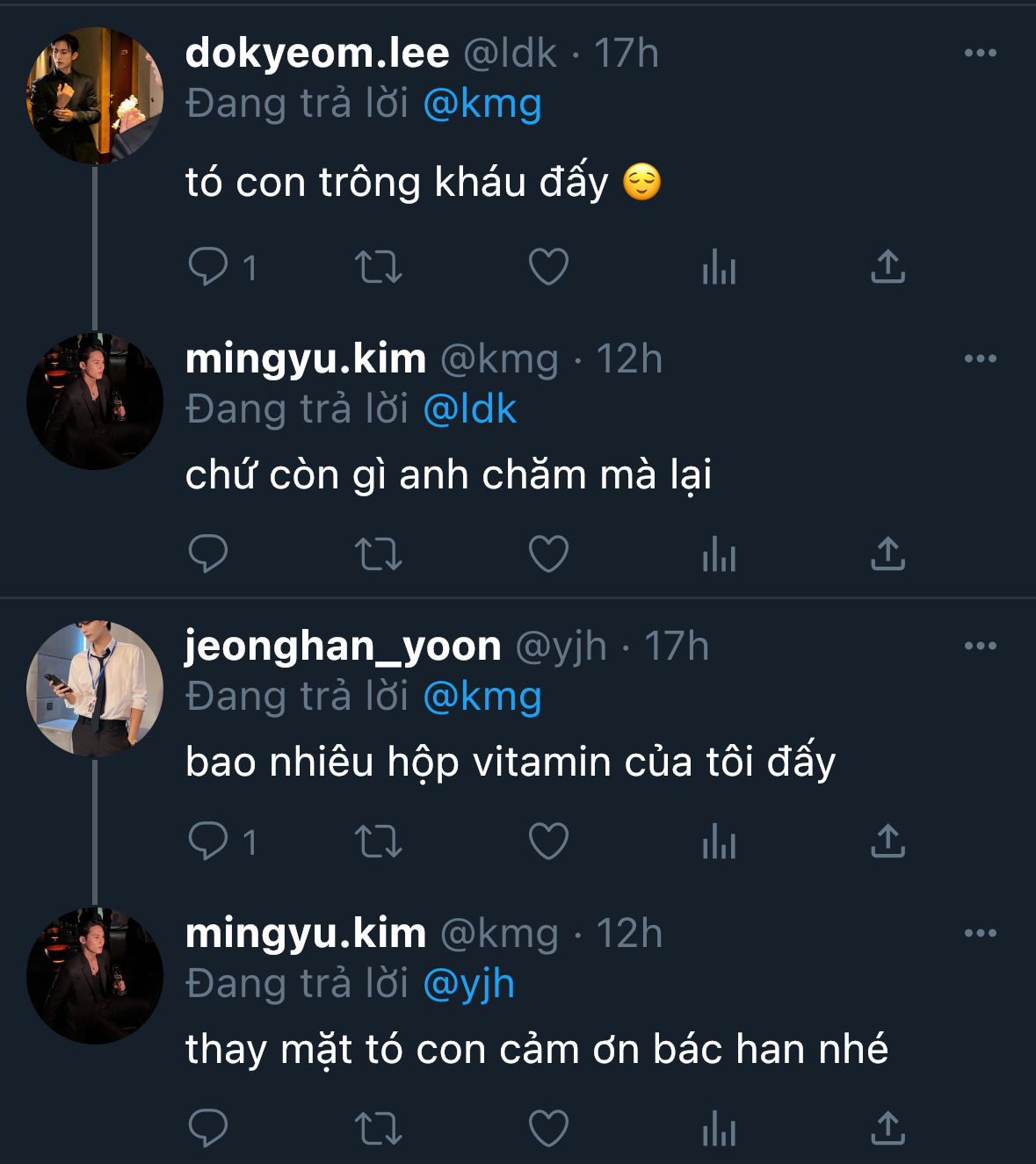Image resolution: width=1036 pixels, height=1164 pixels.
Task: Open dokyeom.lee's profile picture
Action: (x=95, y=96)
